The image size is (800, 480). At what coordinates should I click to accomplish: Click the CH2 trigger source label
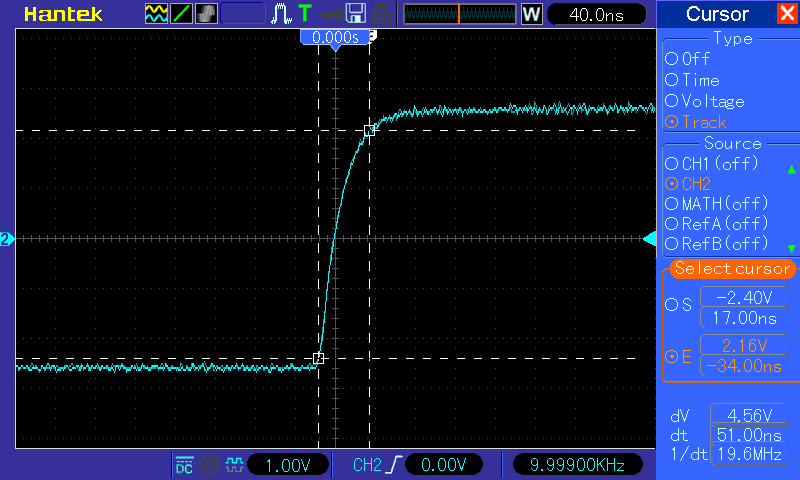pyautogui.click(x=367, y=465)
